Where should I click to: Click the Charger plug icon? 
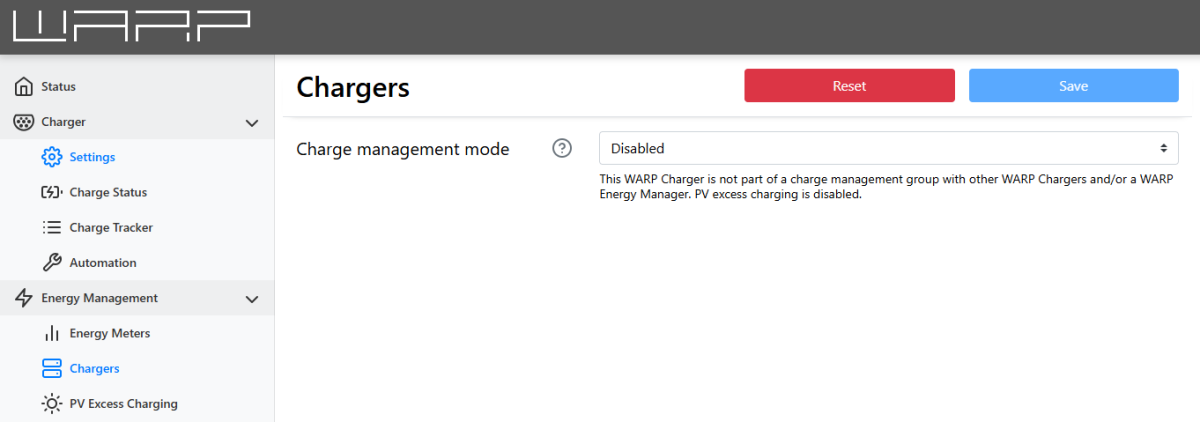coord(24,122)
